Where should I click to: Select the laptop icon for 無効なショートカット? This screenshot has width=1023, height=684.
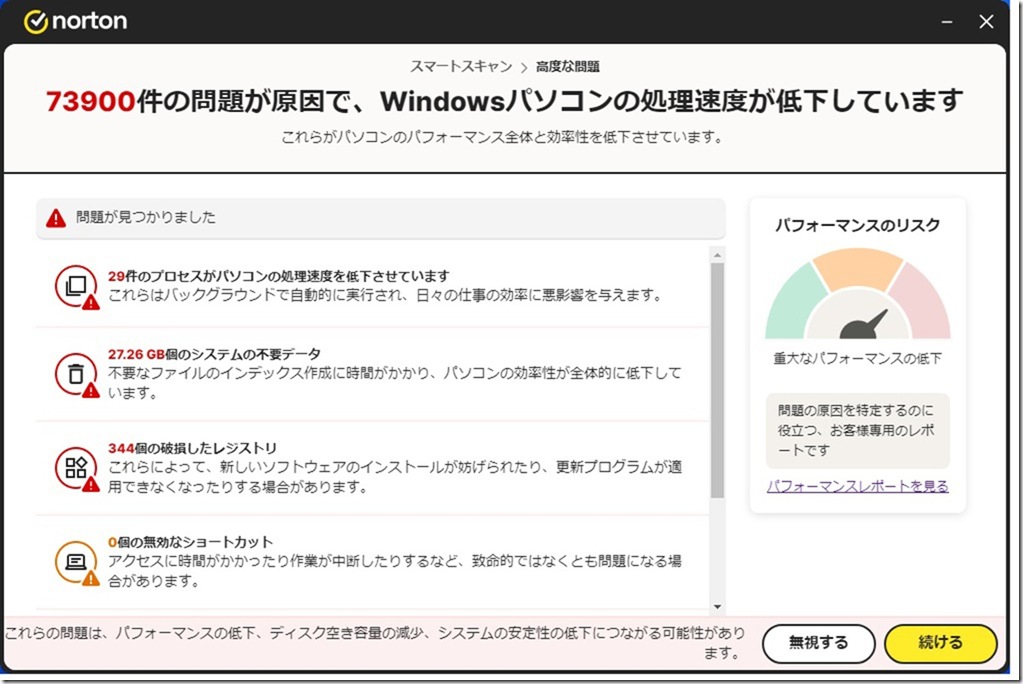(76, 562)
